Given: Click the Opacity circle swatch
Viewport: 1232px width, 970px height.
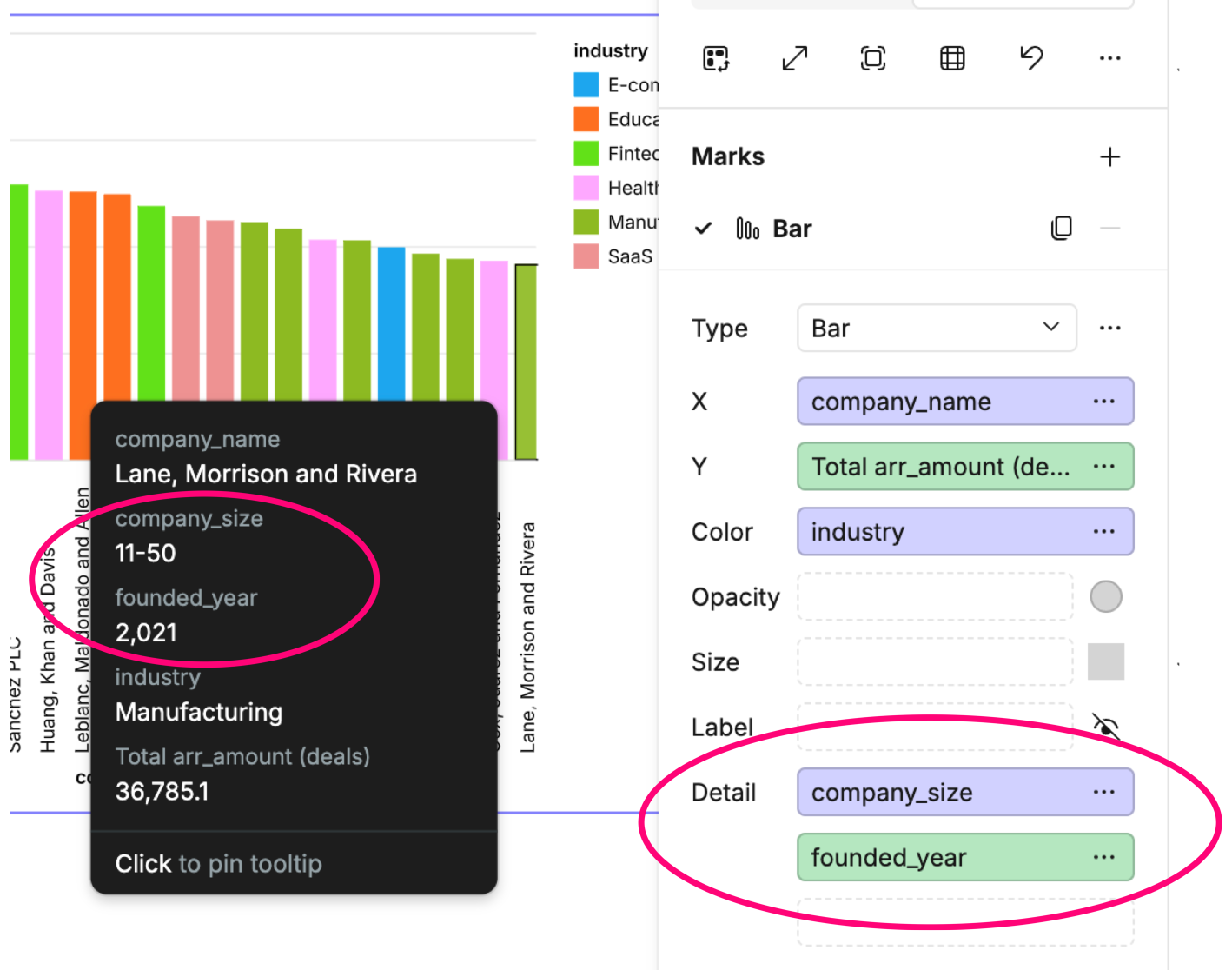Looking at the screenshot, I should [1105, 597].
